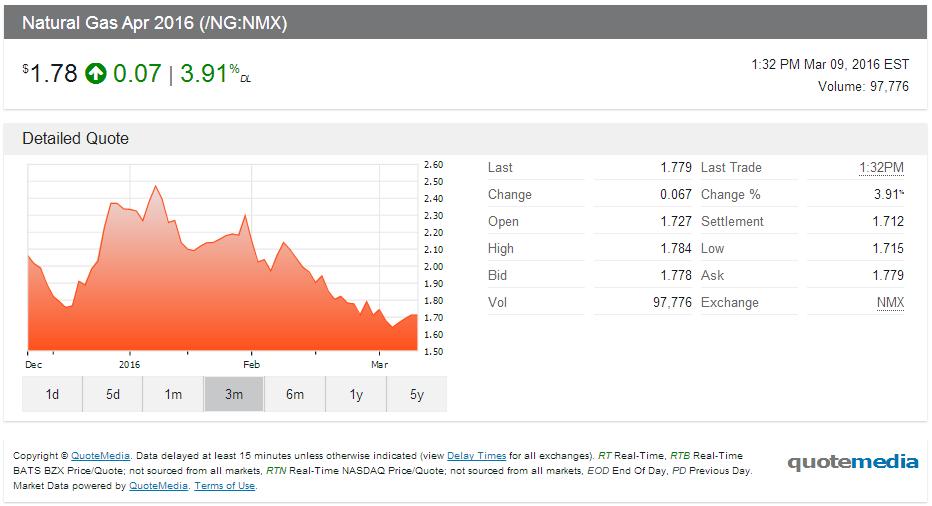
Task: Open the Terms of Use link
Action: pyautogui.click(x=225, y=486)
